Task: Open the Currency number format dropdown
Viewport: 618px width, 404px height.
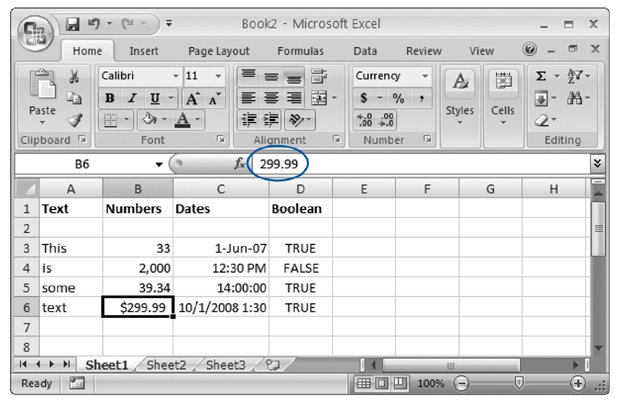Action: pos(425,76)
